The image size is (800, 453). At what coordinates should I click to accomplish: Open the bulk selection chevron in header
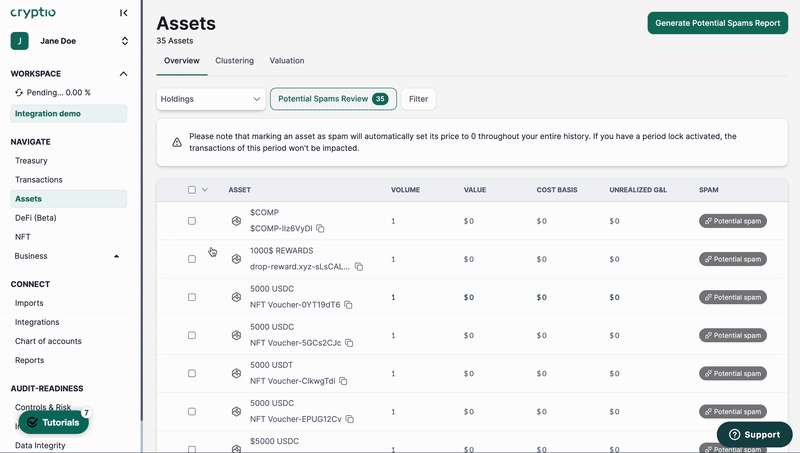[205, 190]
